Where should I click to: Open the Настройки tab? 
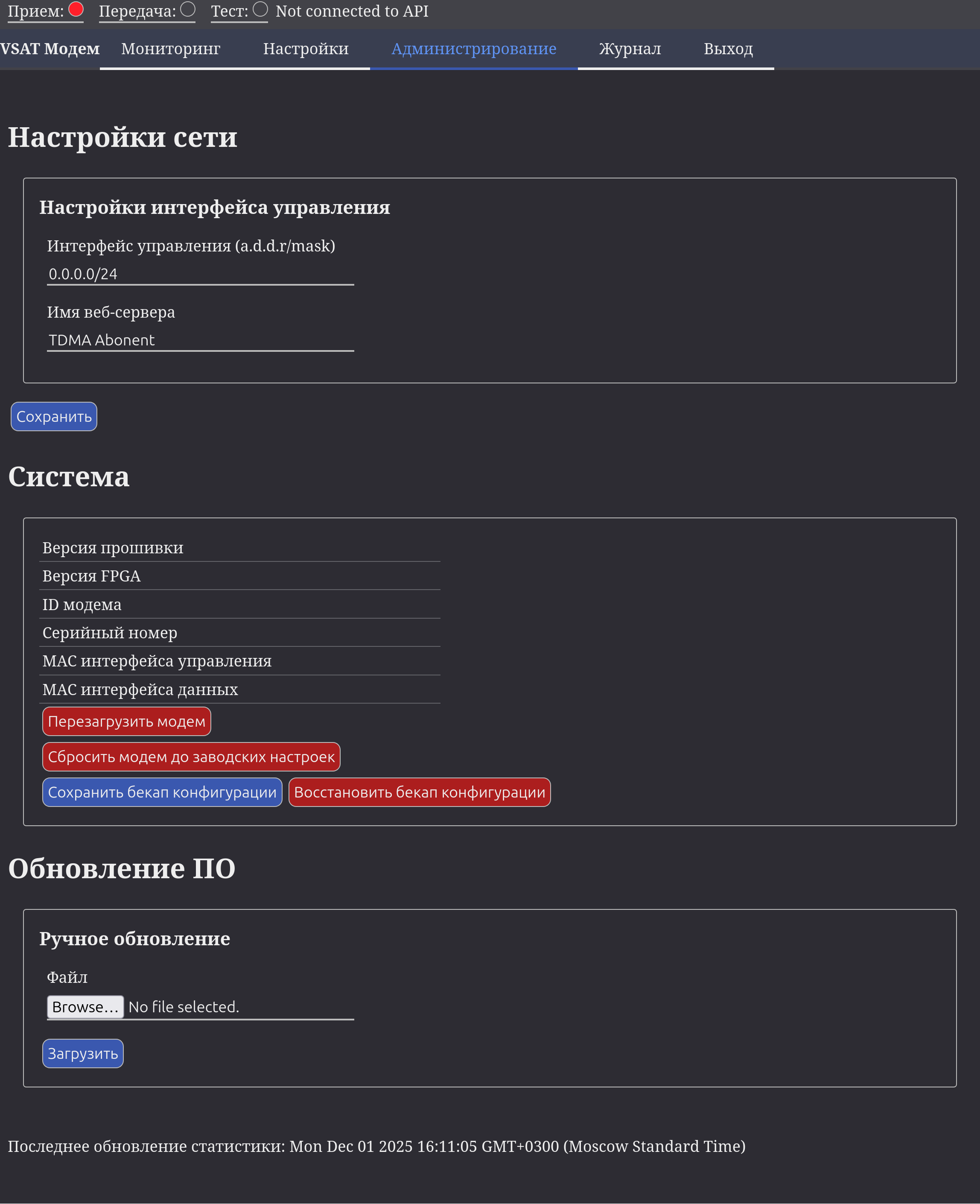coord(306,49)
